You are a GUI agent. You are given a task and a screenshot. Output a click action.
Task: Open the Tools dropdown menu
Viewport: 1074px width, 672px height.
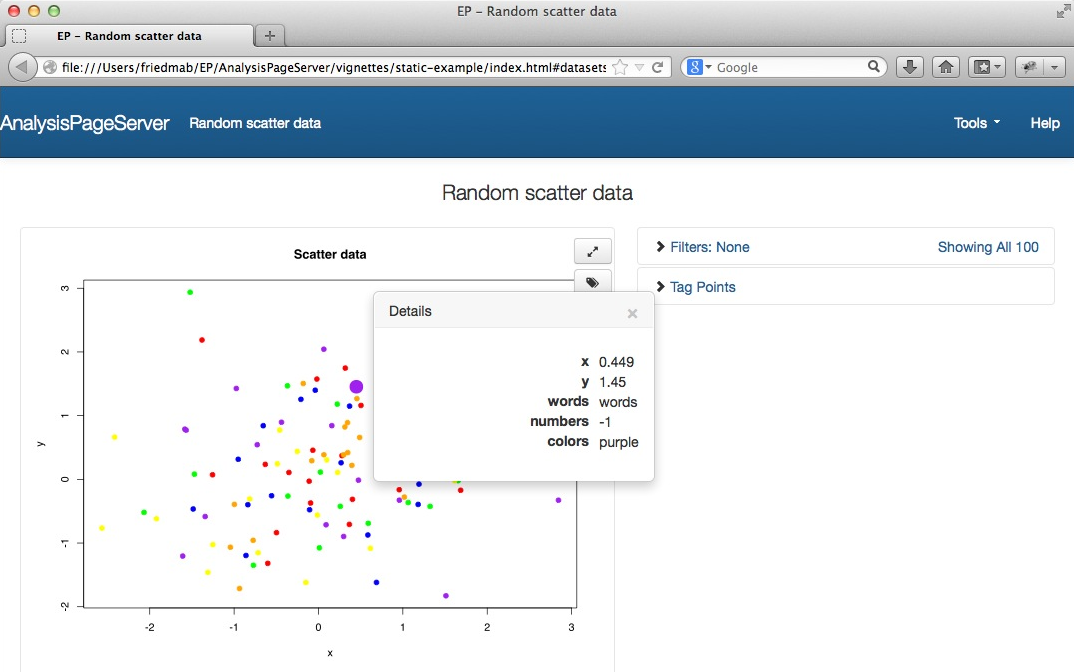pyautogui.click(x=976, y=123)
